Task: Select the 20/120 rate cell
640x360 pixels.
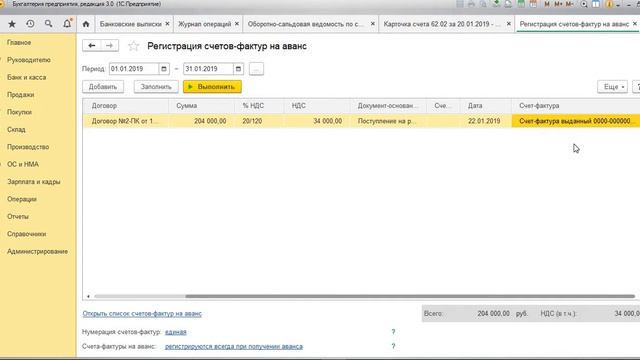Action: pyautogui.click(x=259, y=121)
